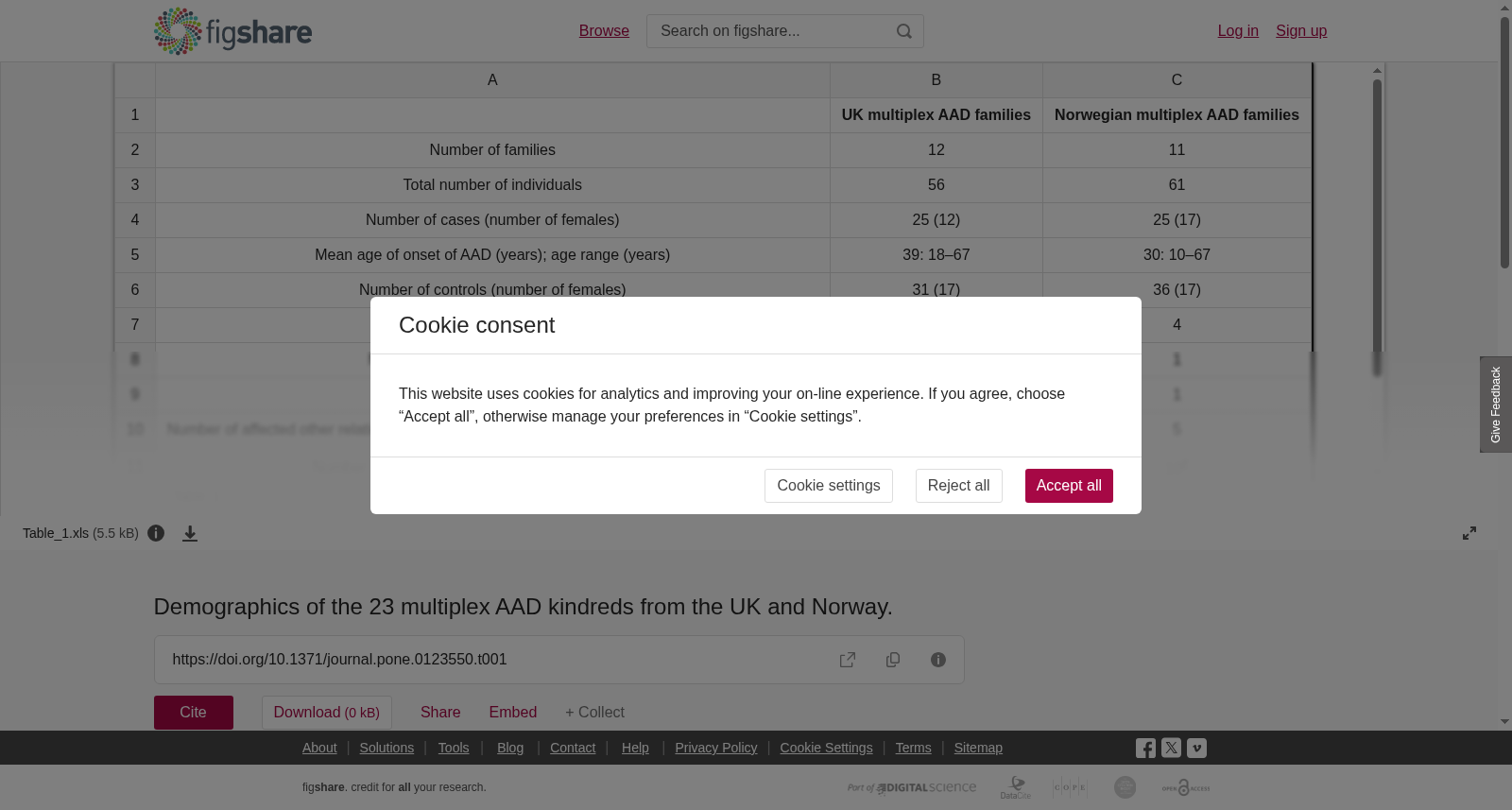Select column B header in table
The image size is (1512, 810).
click(x=936, y=80)
